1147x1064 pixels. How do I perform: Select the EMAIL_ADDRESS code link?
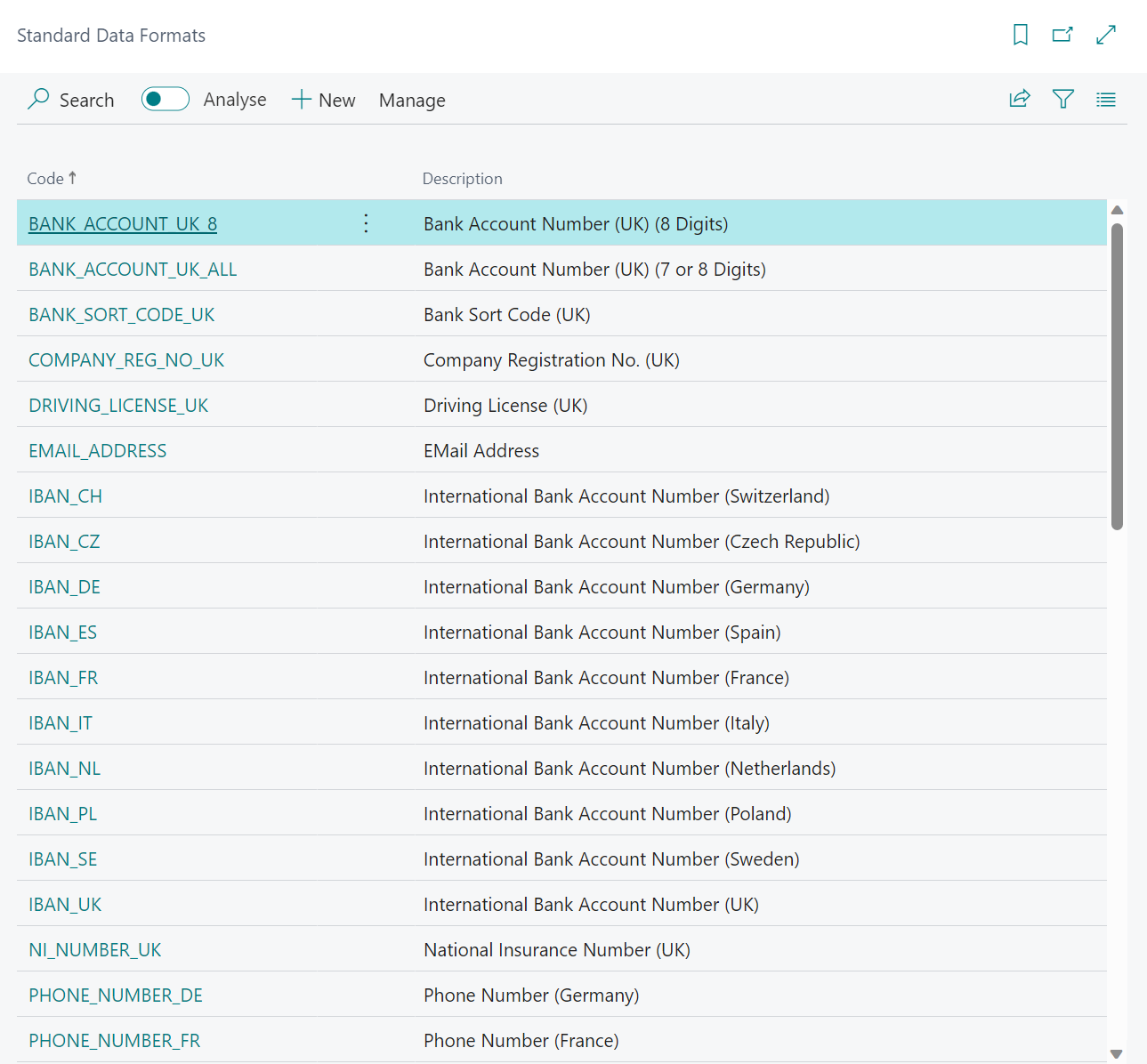click(98, 451)
